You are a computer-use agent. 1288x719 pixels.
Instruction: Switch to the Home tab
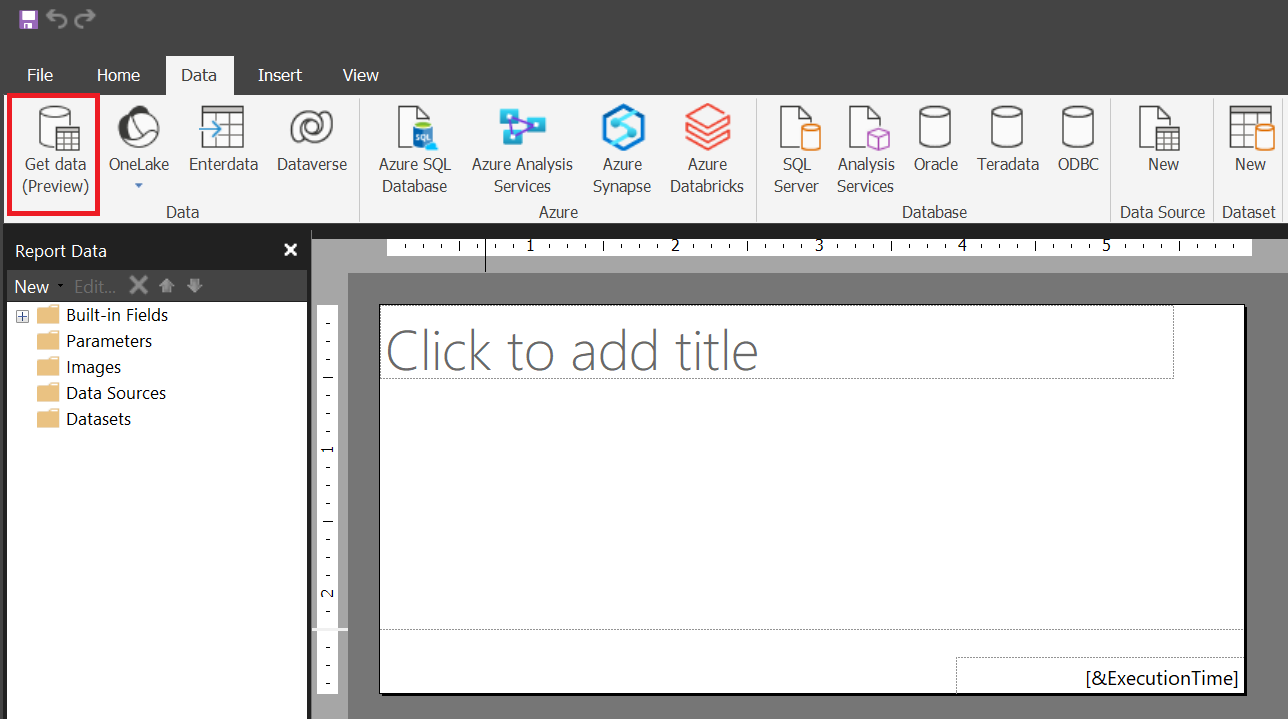[118, 75]
